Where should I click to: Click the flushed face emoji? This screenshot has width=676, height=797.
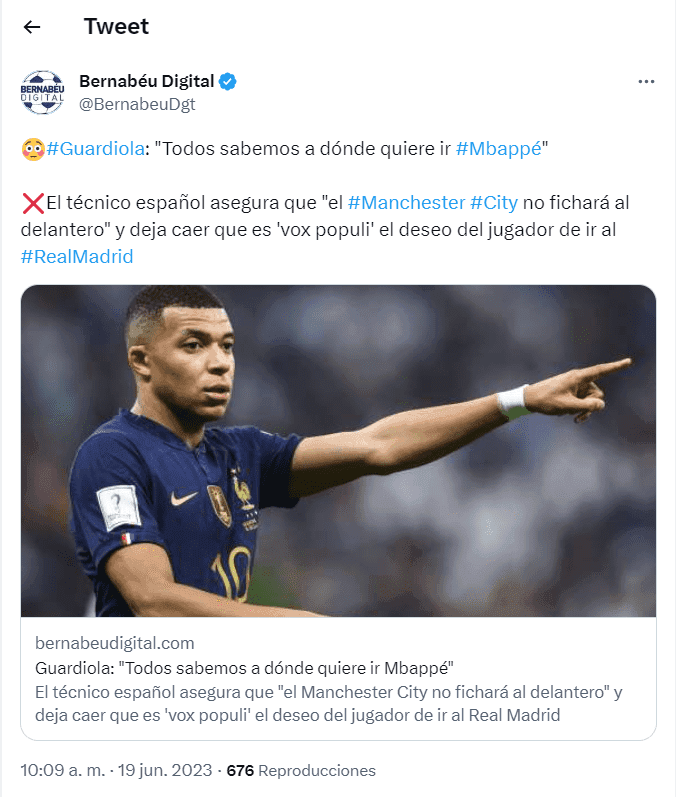(x=33, y=149)
